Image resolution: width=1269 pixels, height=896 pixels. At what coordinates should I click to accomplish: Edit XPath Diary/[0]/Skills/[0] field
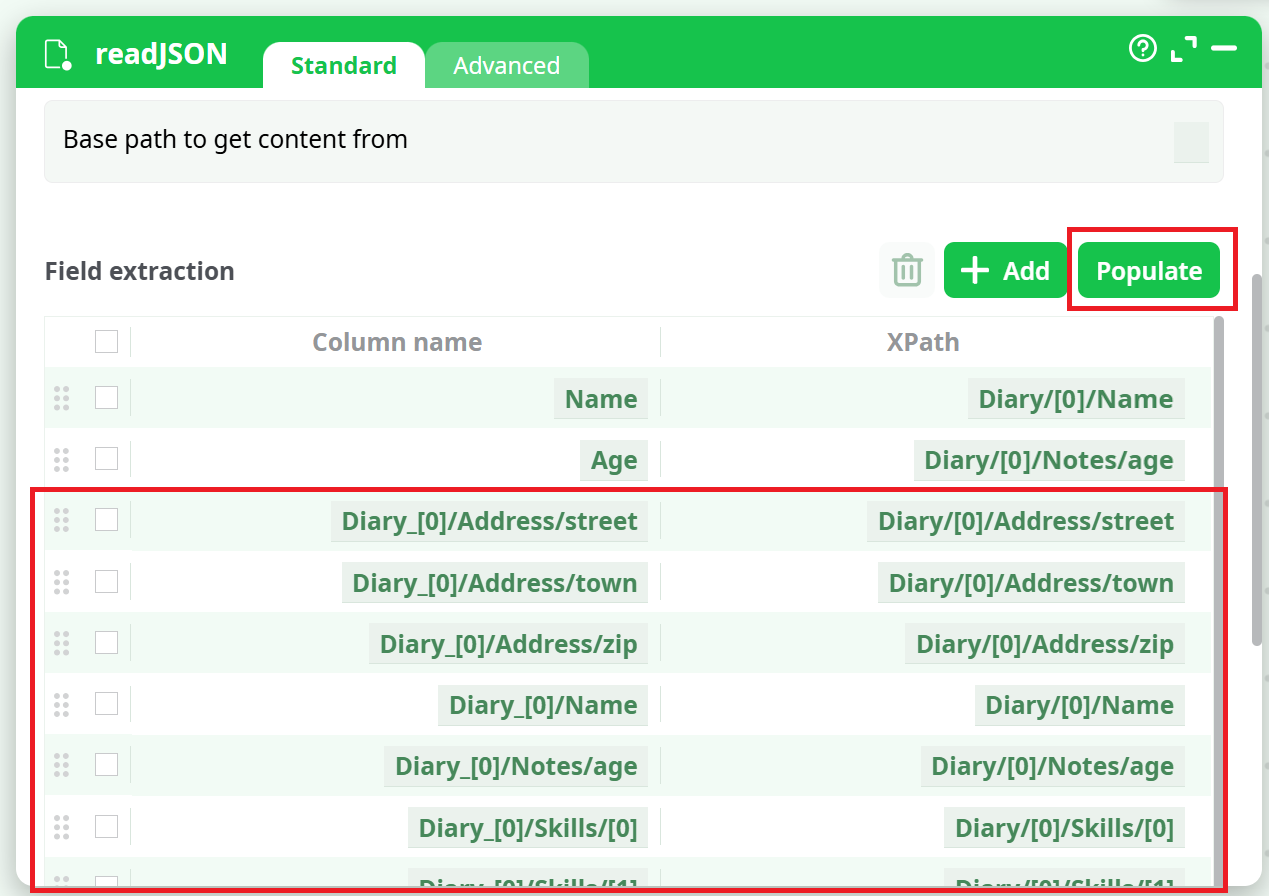(1064, 828)
